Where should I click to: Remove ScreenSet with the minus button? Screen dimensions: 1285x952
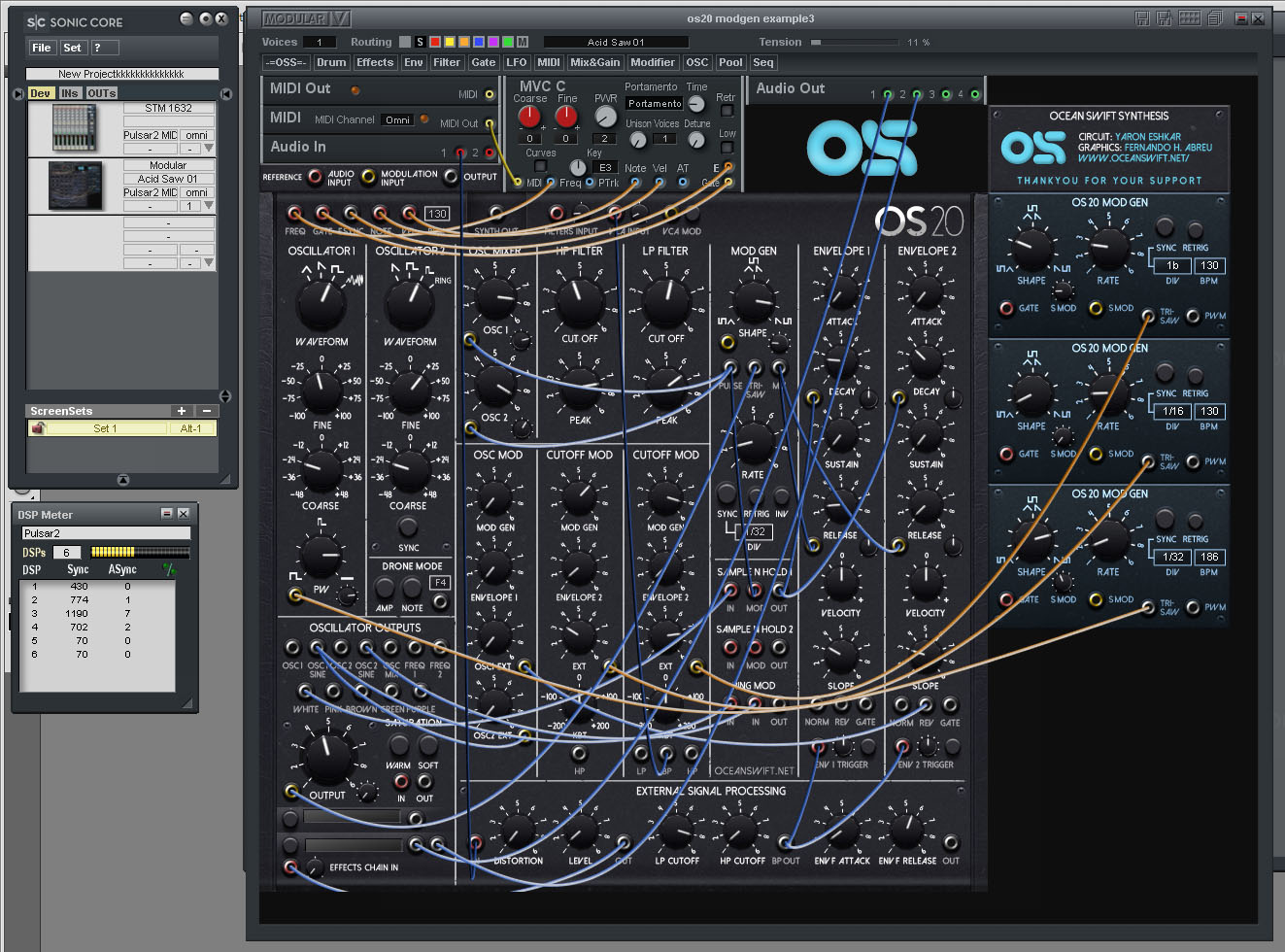coord(206,411)
